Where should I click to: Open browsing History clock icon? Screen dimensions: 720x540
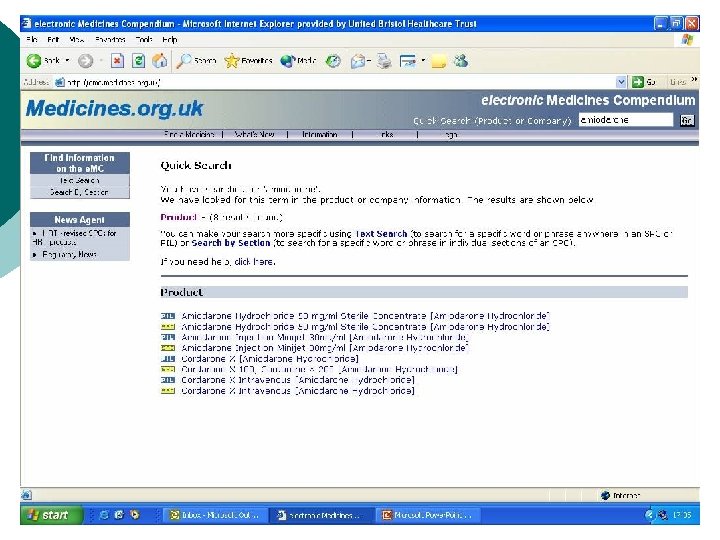(333, 61)
